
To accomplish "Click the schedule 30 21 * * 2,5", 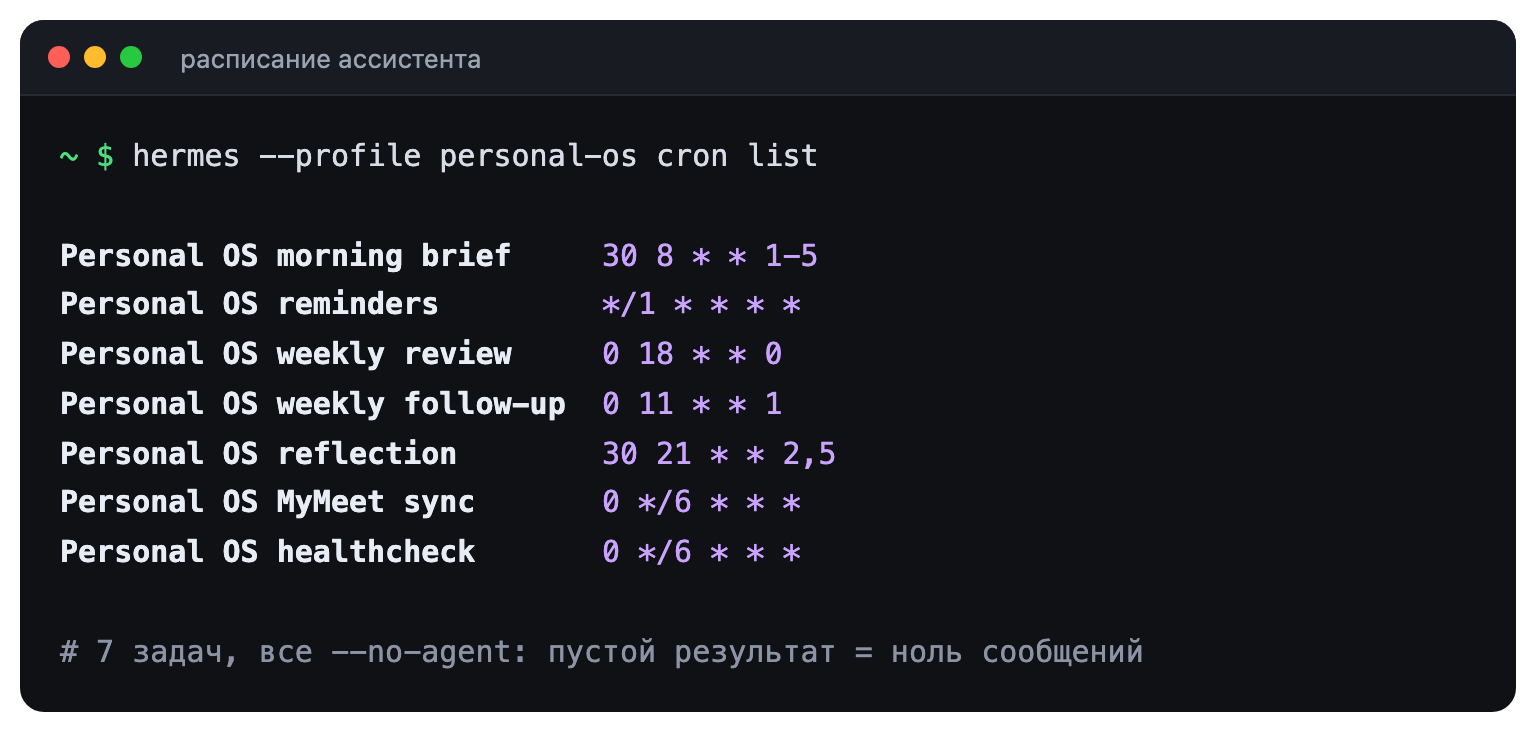I will [719, 454].
